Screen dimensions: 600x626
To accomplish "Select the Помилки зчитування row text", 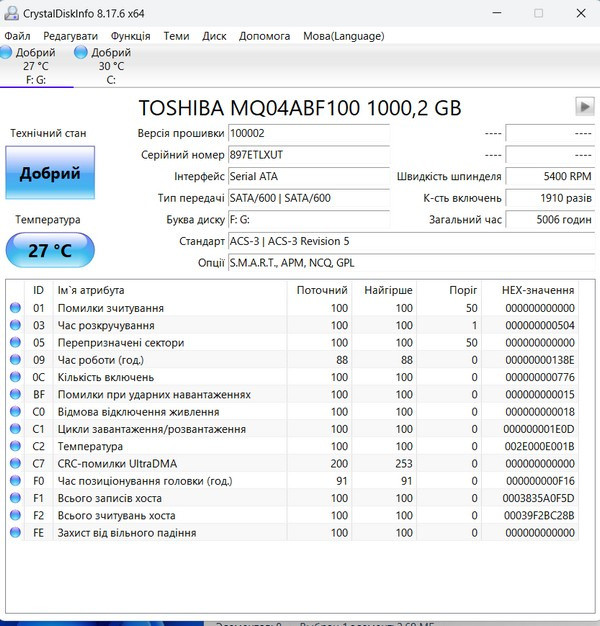I will pos(111,308).
